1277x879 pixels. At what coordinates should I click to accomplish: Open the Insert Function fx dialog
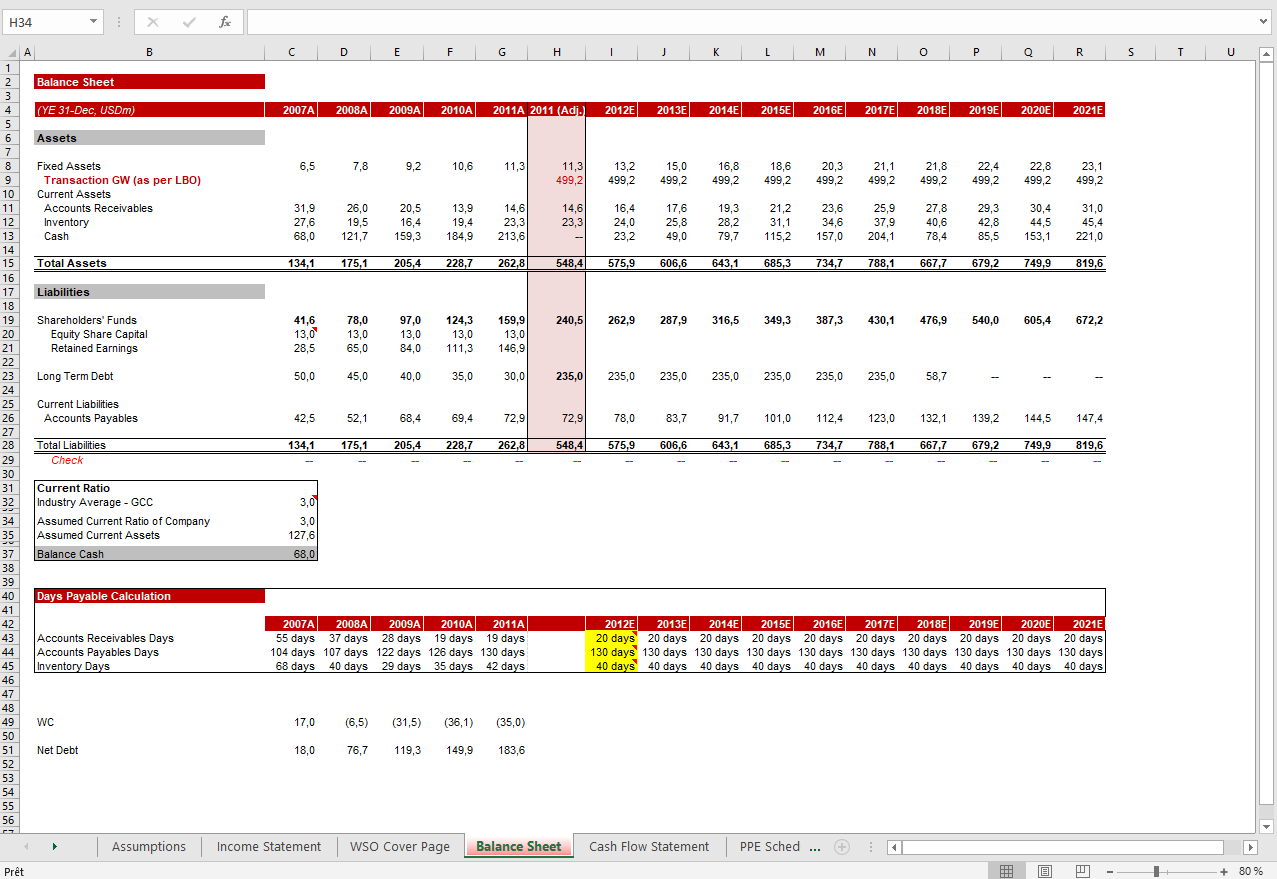pyautogui.click(x=225, y=21)
